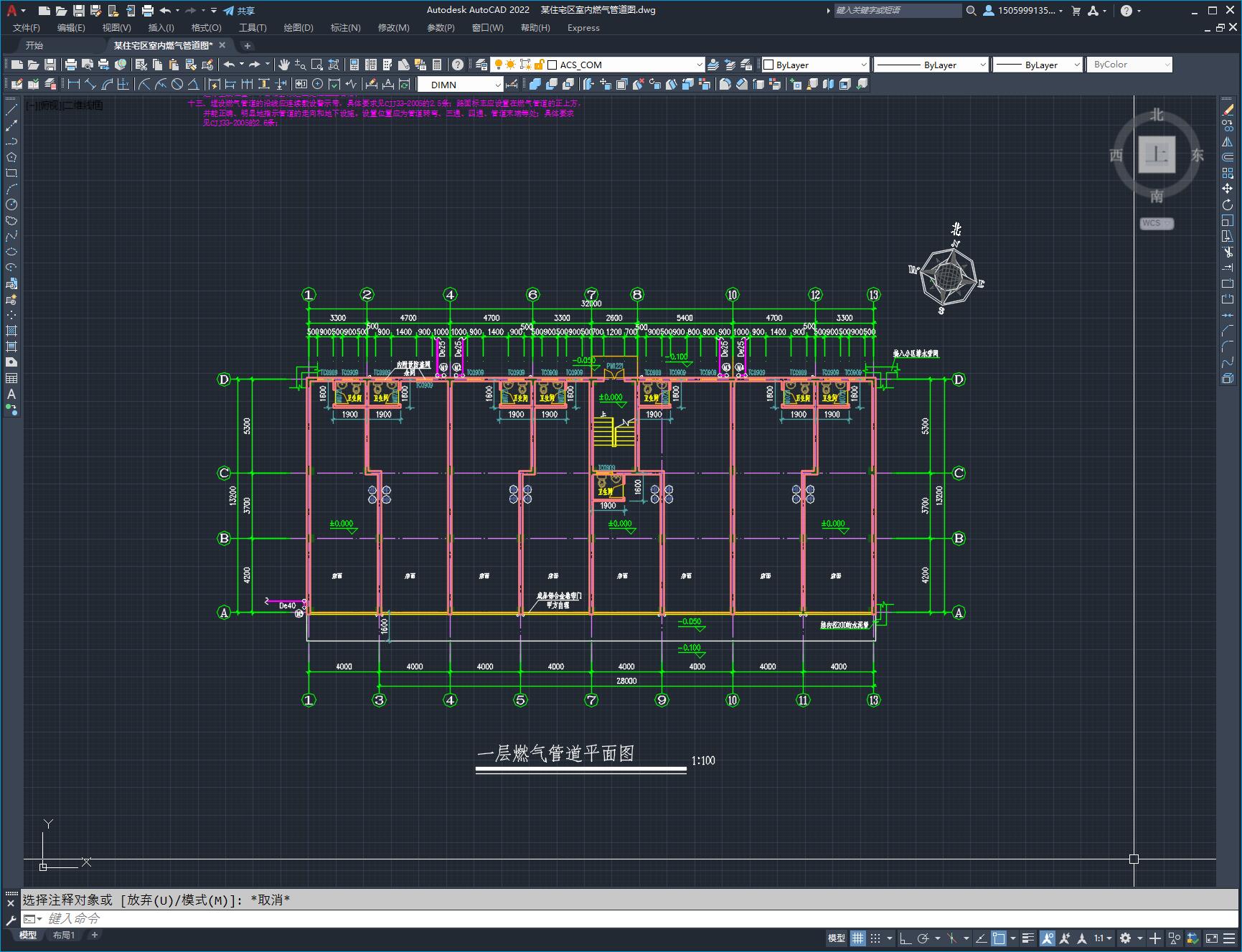Toggle the grid display in status bar
Screen dimensions: 1242x952
tap(857, 938)
